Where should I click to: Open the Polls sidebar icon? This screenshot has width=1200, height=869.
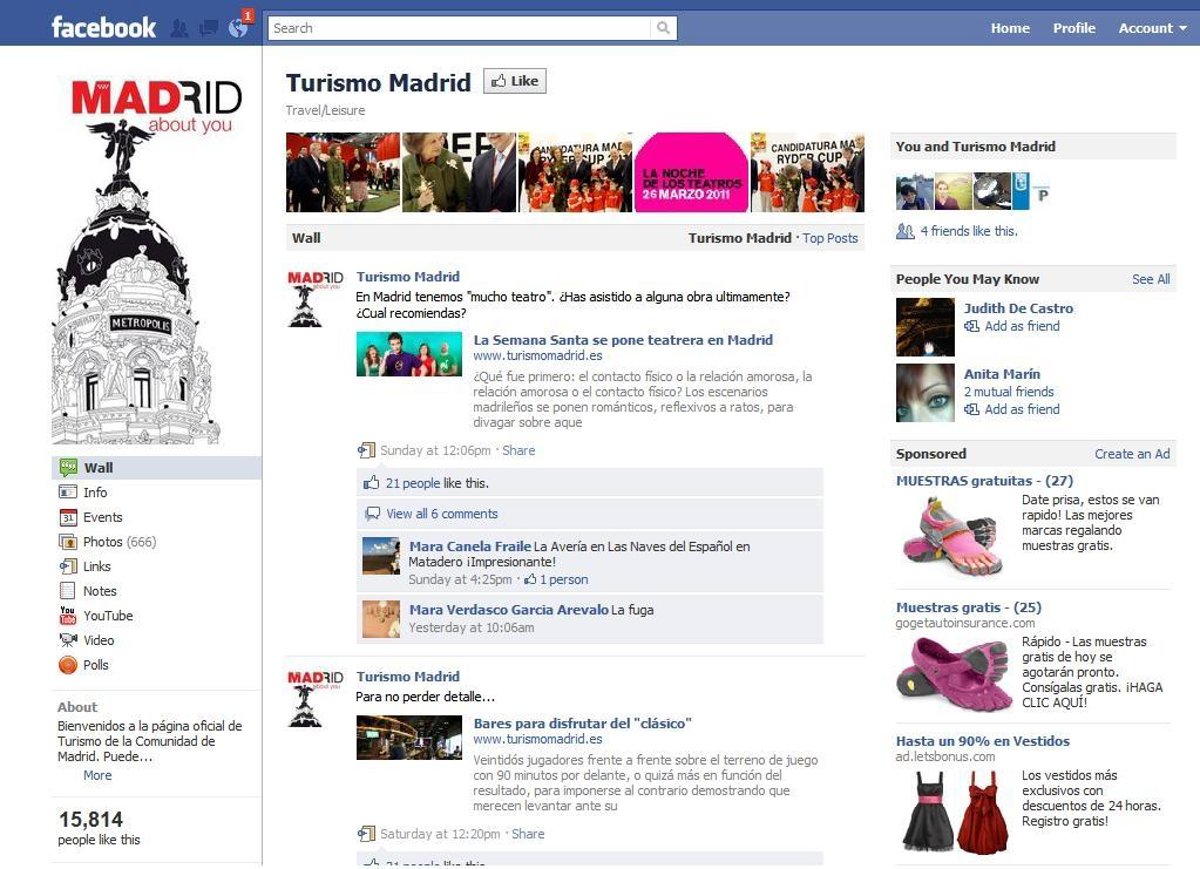tap(68, 665)
